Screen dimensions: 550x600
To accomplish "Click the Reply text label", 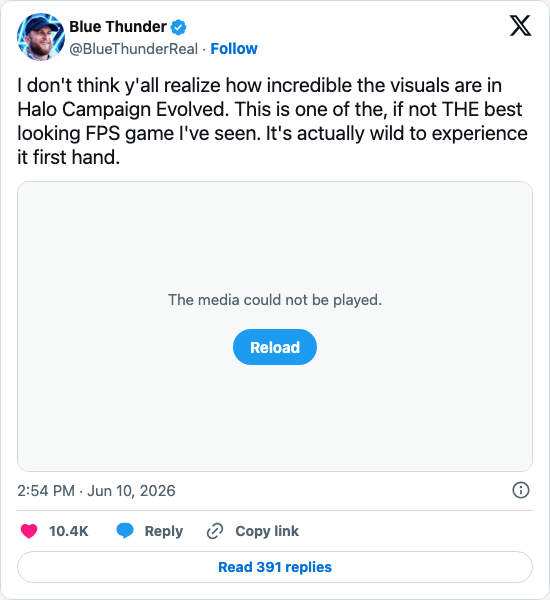I will (x=164, y=531).
